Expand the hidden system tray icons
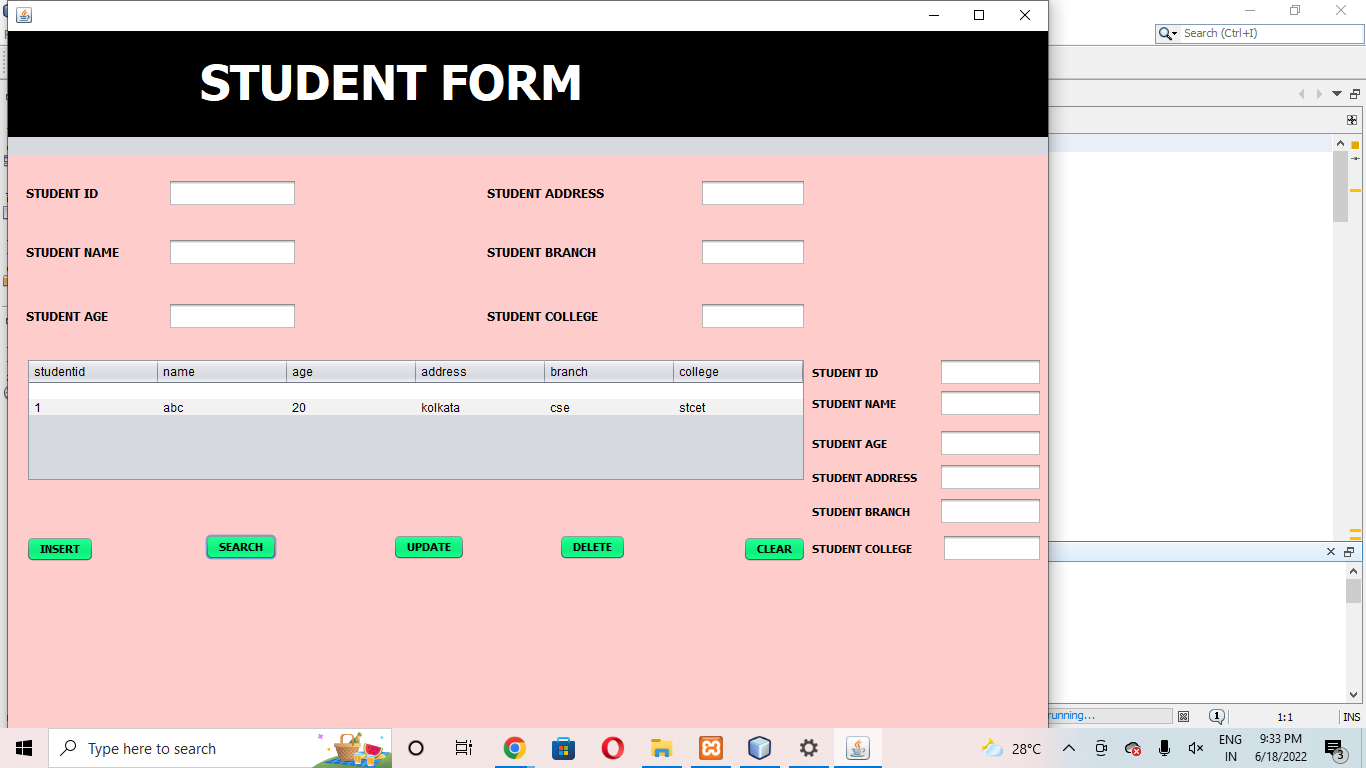This screenshot has height=768, width=1366. pyautogui.click(x=1069, y=748)
